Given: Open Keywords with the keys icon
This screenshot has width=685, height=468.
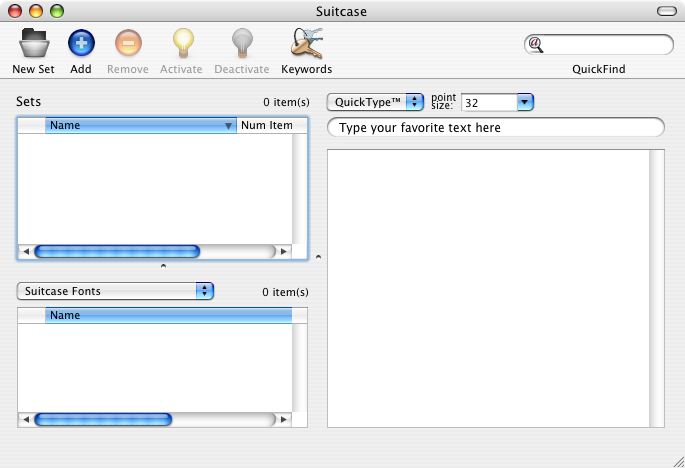Looking at the screenshot, I should tap(307, 43).
